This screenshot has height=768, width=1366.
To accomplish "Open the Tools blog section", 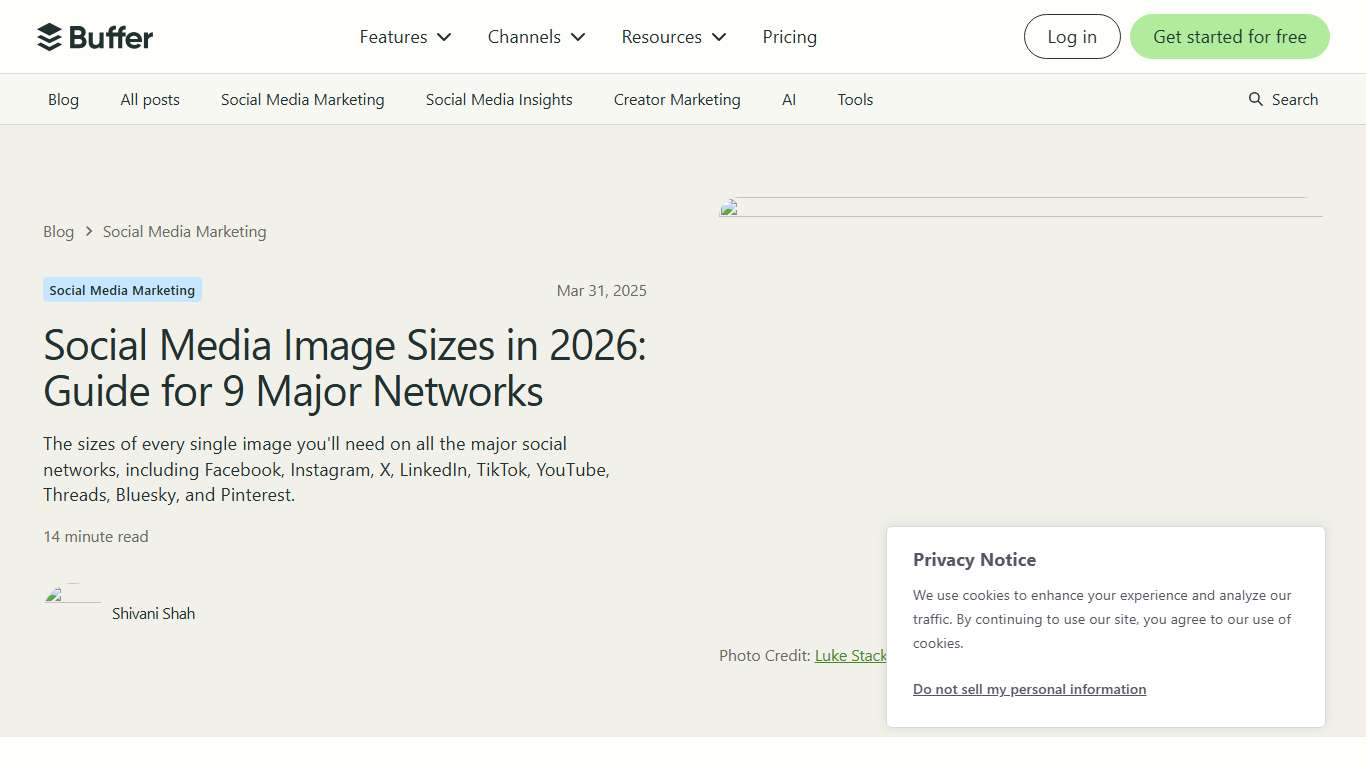I will (855, 99).
